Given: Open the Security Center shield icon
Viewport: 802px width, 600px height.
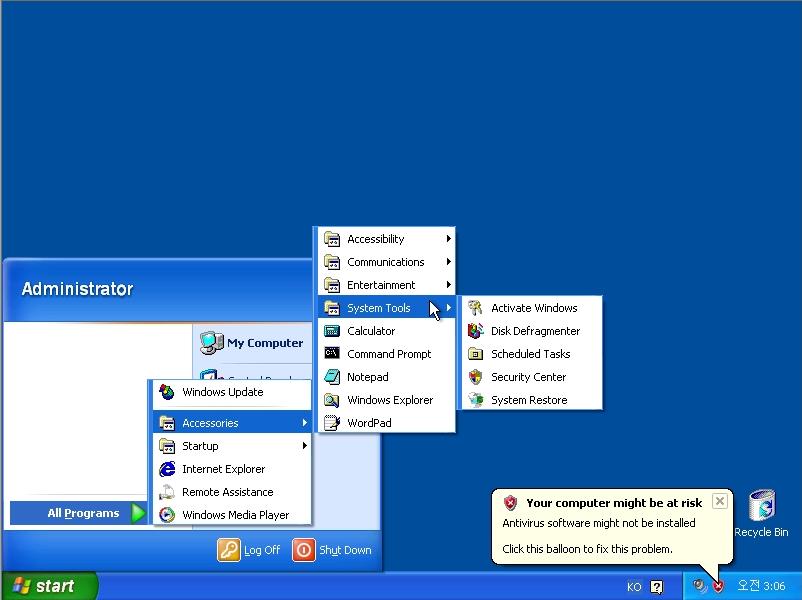Looking at the screenshot, I should 476,377.
